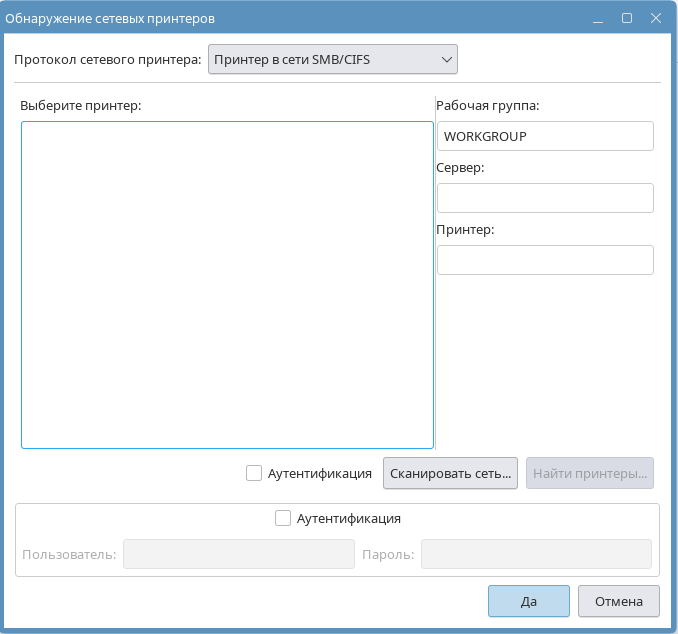
Task: Focus the 'Принтер' text field
Action: pyautogui.click(x=545, y=260)
